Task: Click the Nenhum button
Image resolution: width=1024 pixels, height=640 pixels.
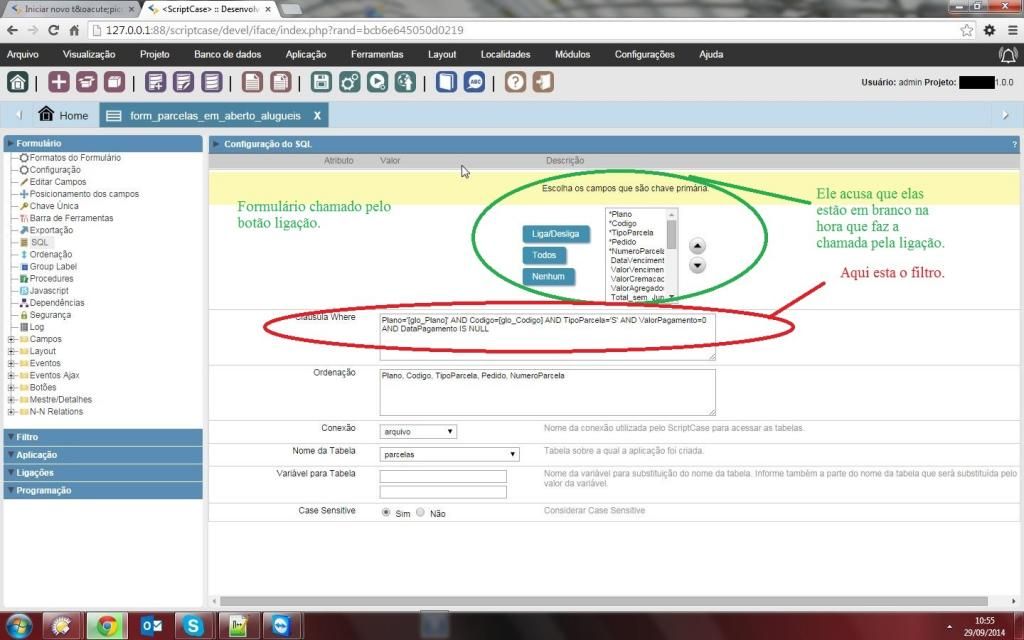Action: [x=548, y=276]
